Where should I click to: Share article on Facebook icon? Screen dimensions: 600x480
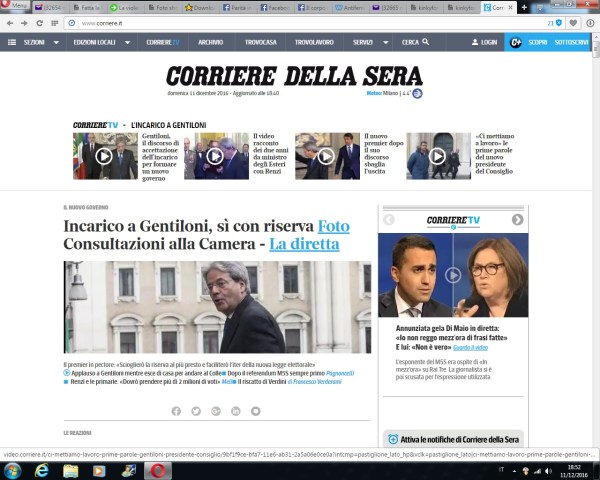pos(176,411)
